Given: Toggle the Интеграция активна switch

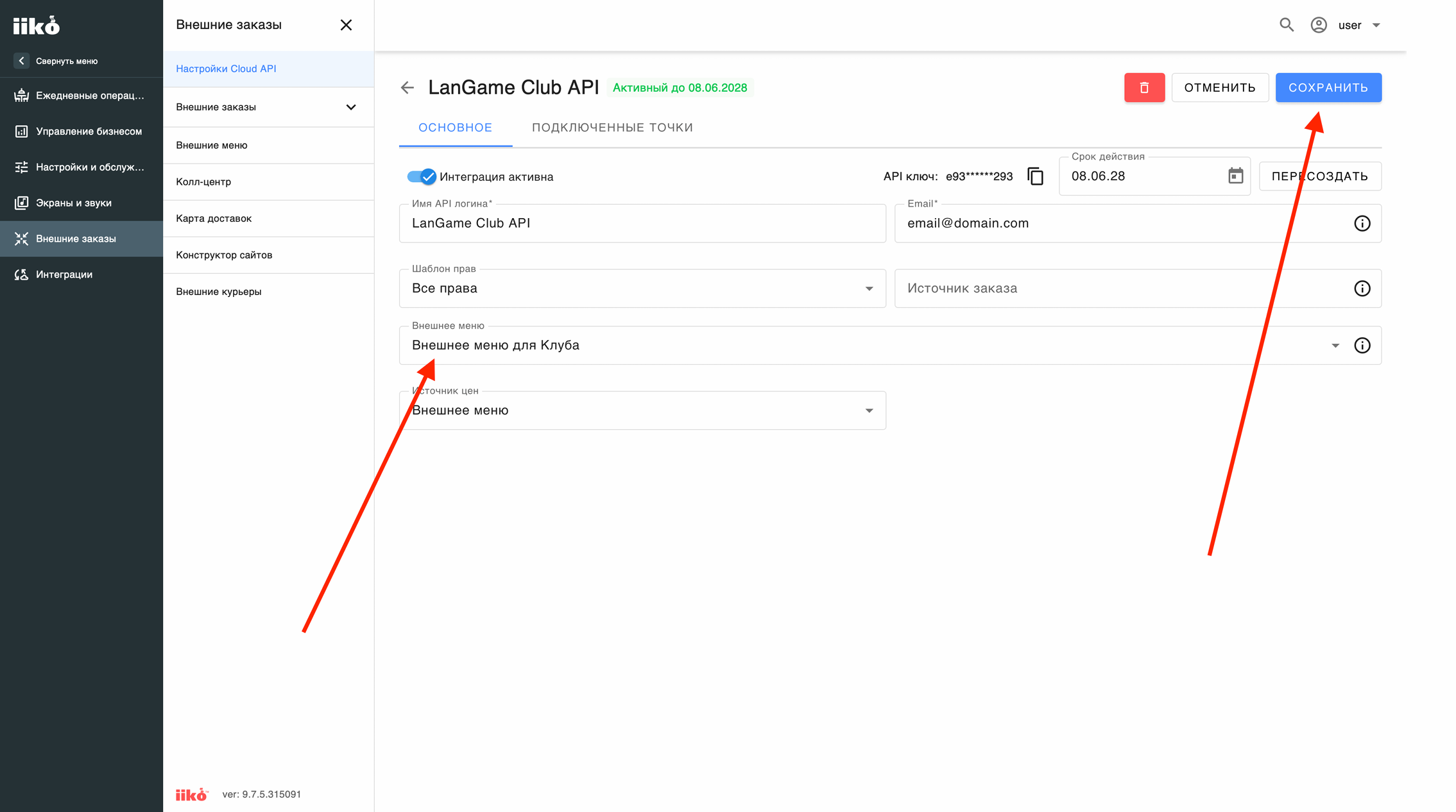Looking at the screenshot, I should pos(422,177).
